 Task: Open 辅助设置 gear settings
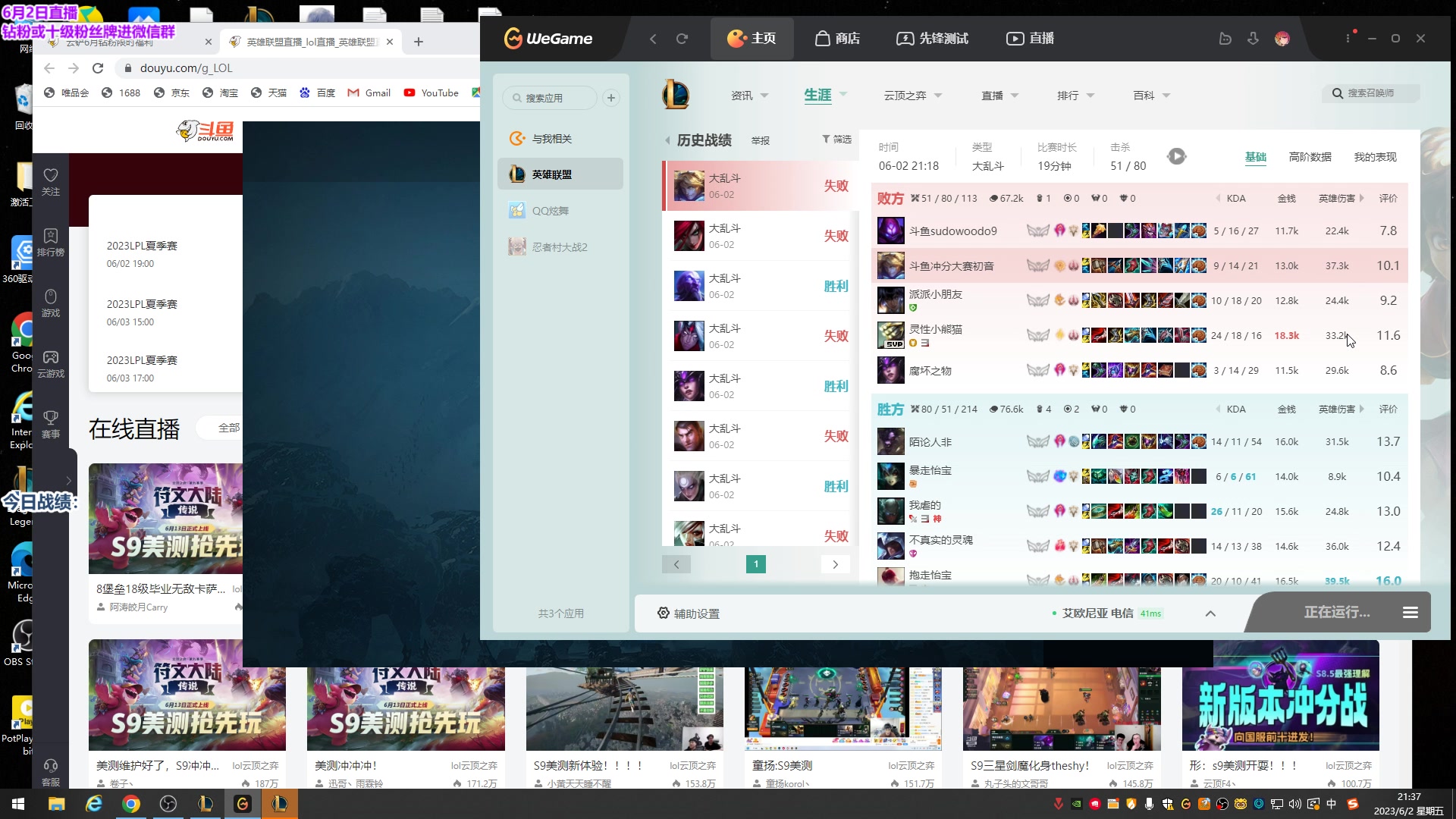coord(689,613)
